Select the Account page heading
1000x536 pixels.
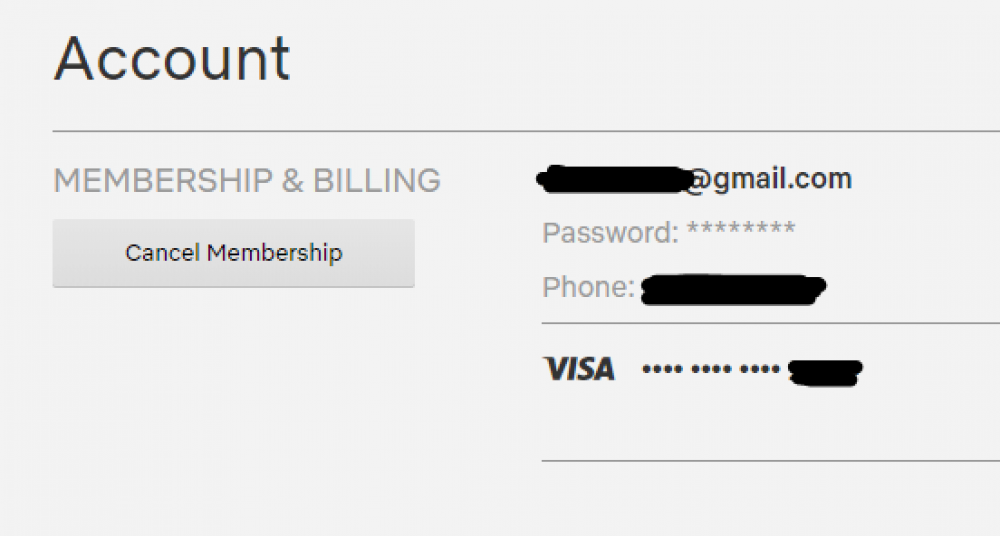click(x=172, y=59)
